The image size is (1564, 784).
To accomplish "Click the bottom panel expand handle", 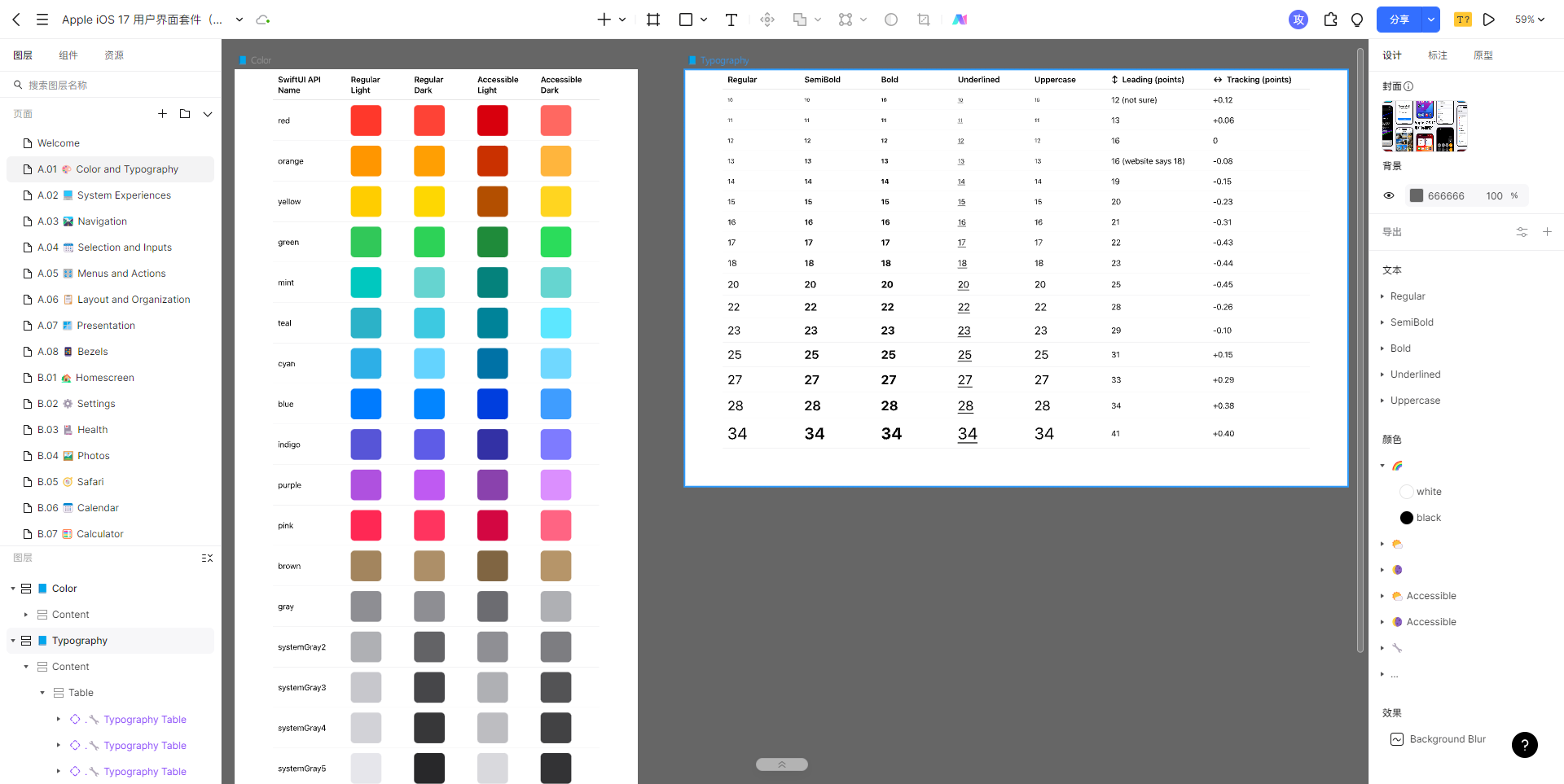I will point(782,764).
